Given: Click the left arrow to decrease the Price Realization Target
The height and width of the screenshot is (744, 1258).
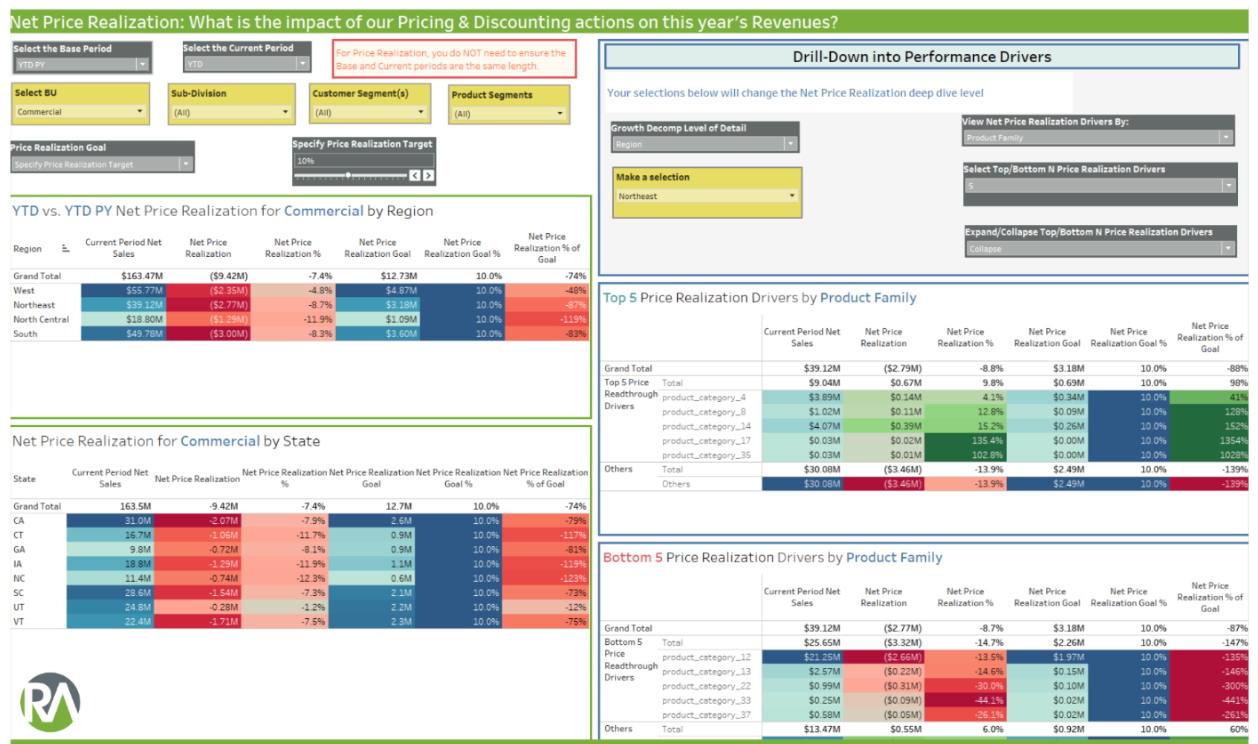Looking at the screenshot, I should (413, 175).
